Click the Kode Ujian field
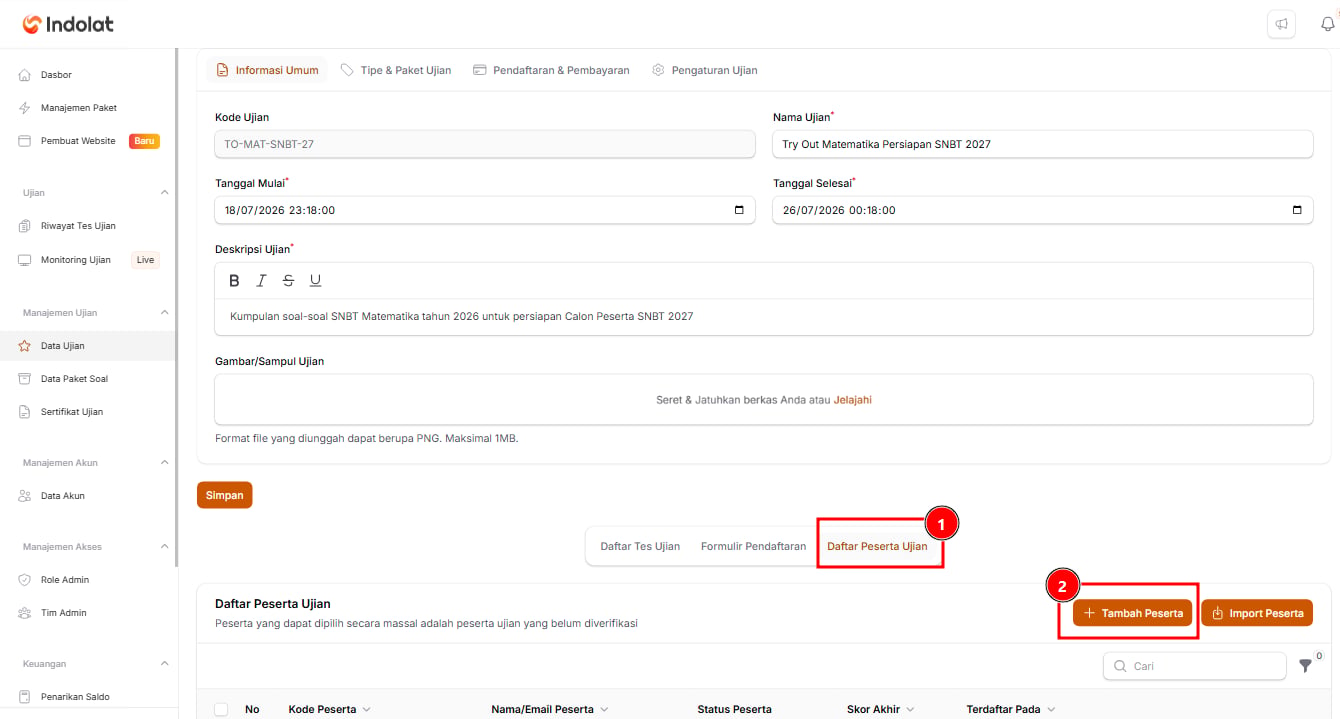 click(x=485, y=144)
